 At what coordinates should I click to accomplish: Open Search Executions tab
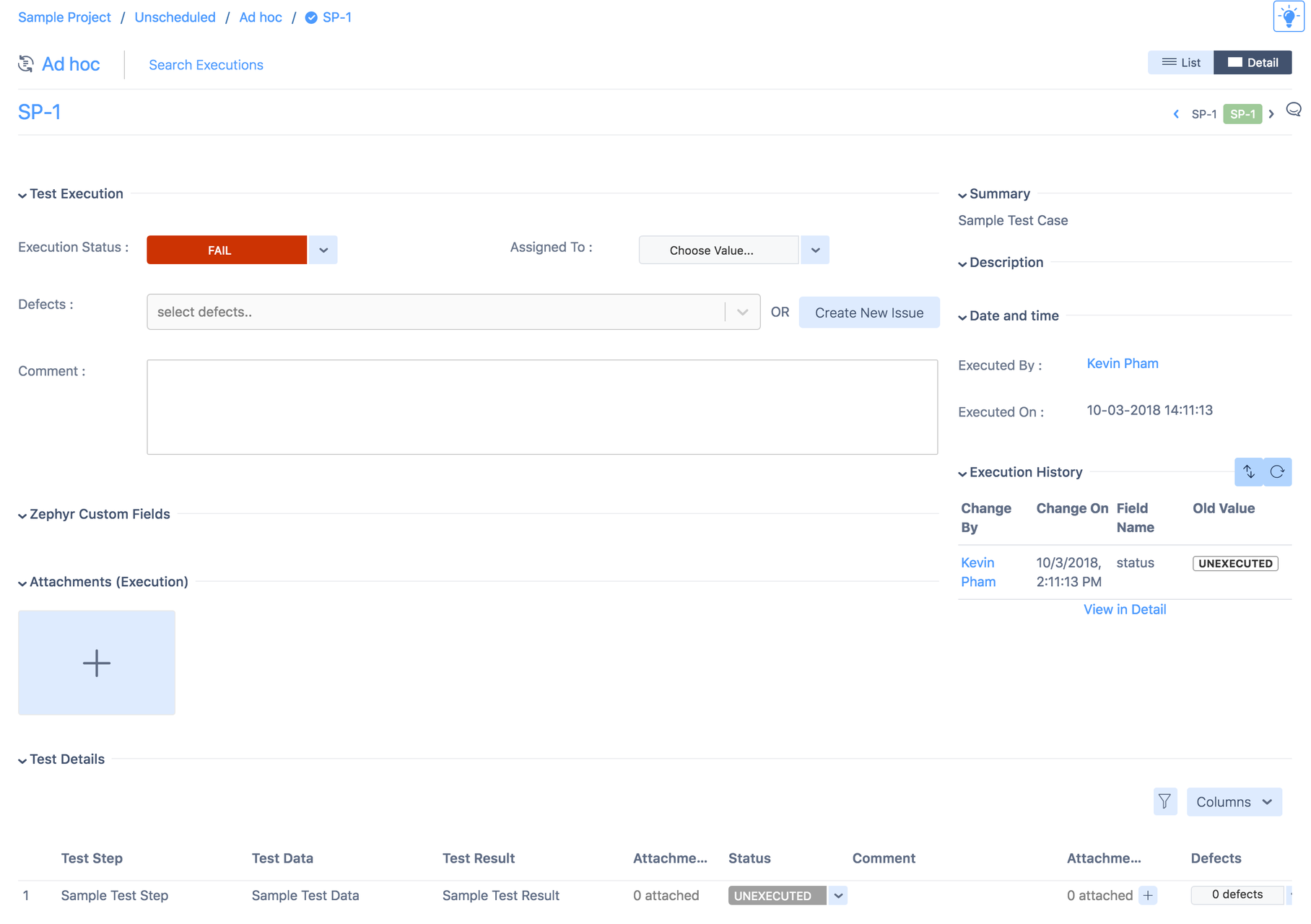[206, 65]
